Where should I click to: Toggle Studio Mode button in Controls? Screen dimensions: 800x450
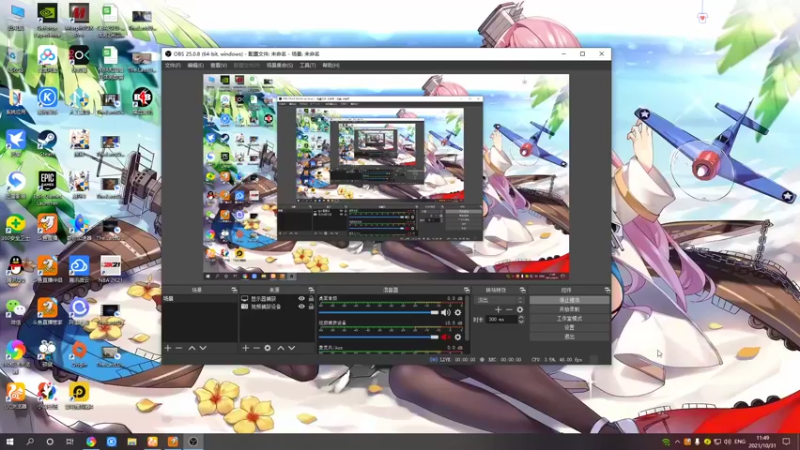(569, 318)
